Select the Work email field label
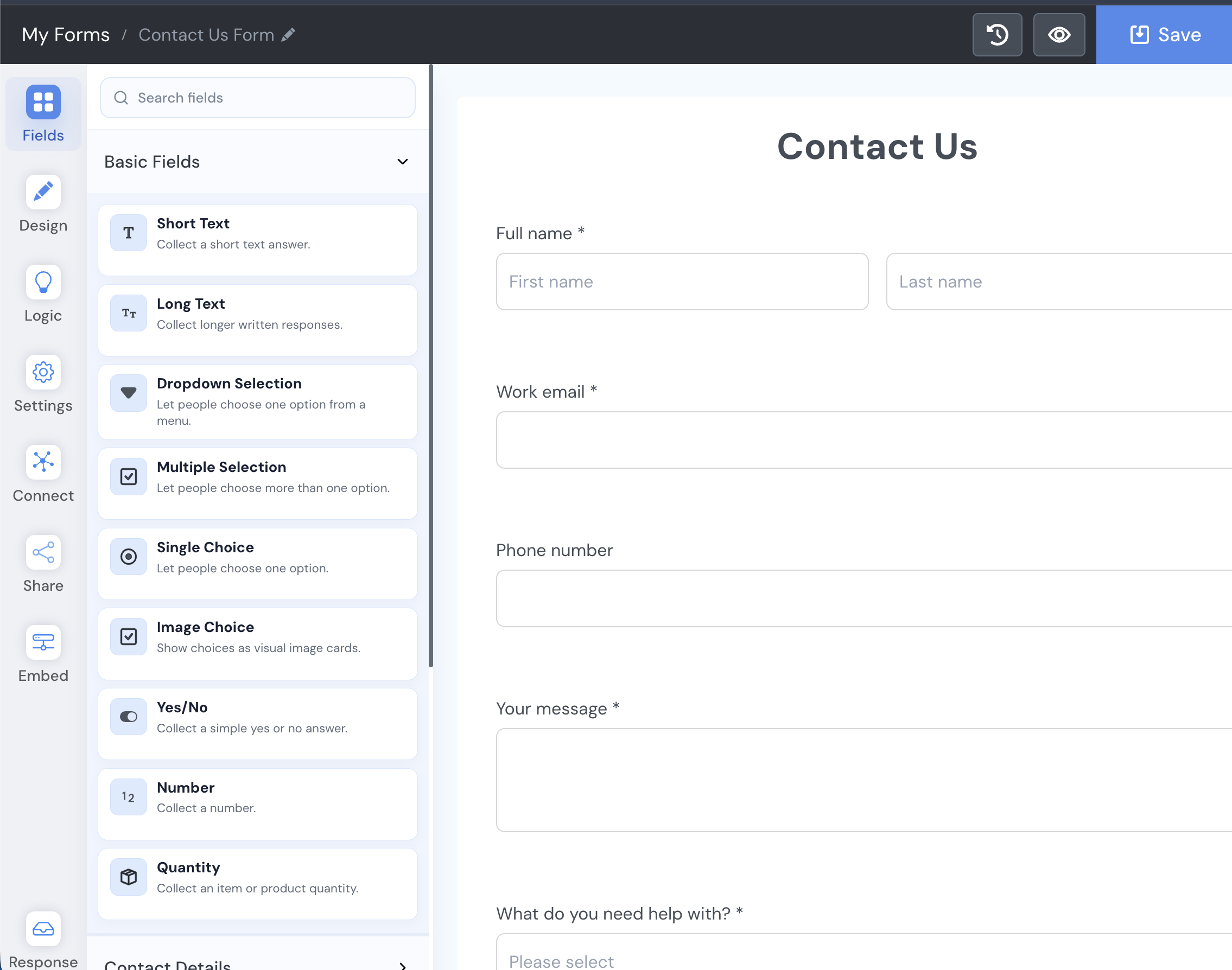Viewport: 1232px width, 970px height. 547,392
